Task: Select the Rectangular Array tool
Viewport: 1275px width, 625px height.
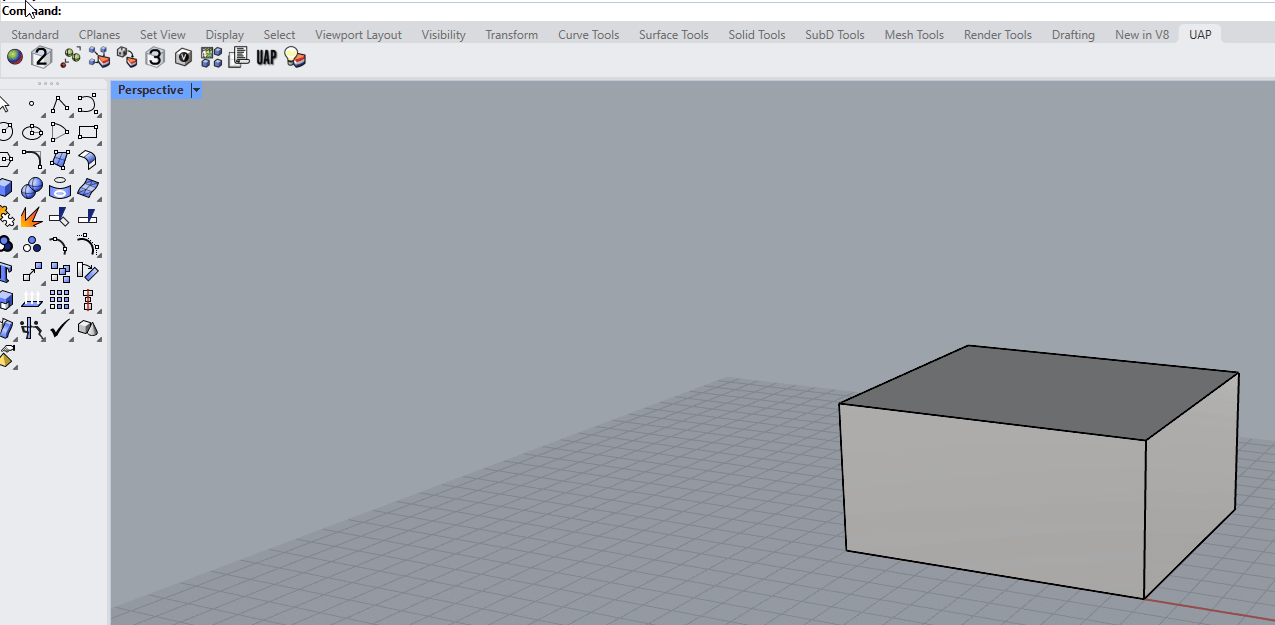Action: pos(60,299)
